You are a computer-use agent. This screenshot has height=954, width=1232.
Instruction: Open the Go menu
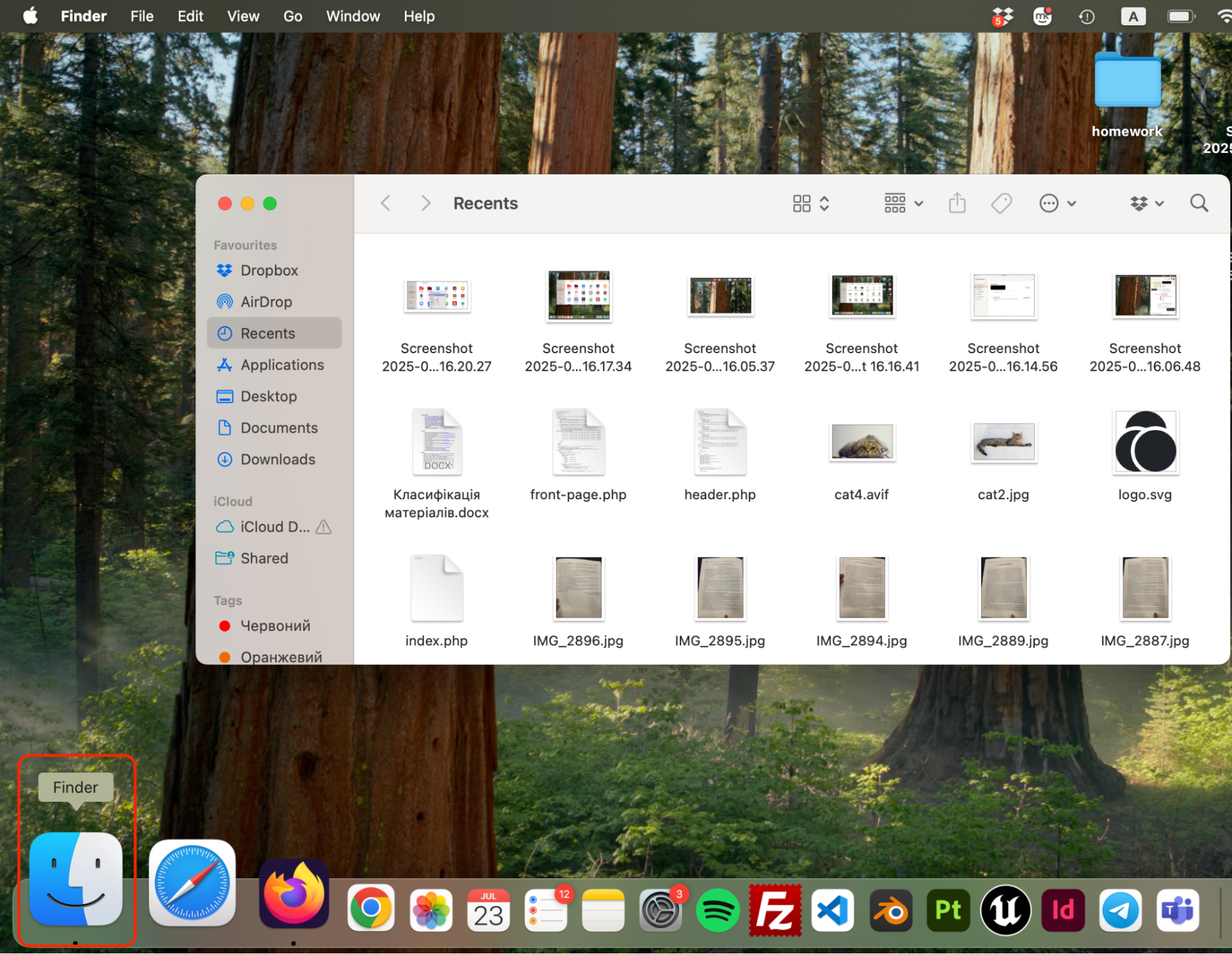click(x=292, y=16)
